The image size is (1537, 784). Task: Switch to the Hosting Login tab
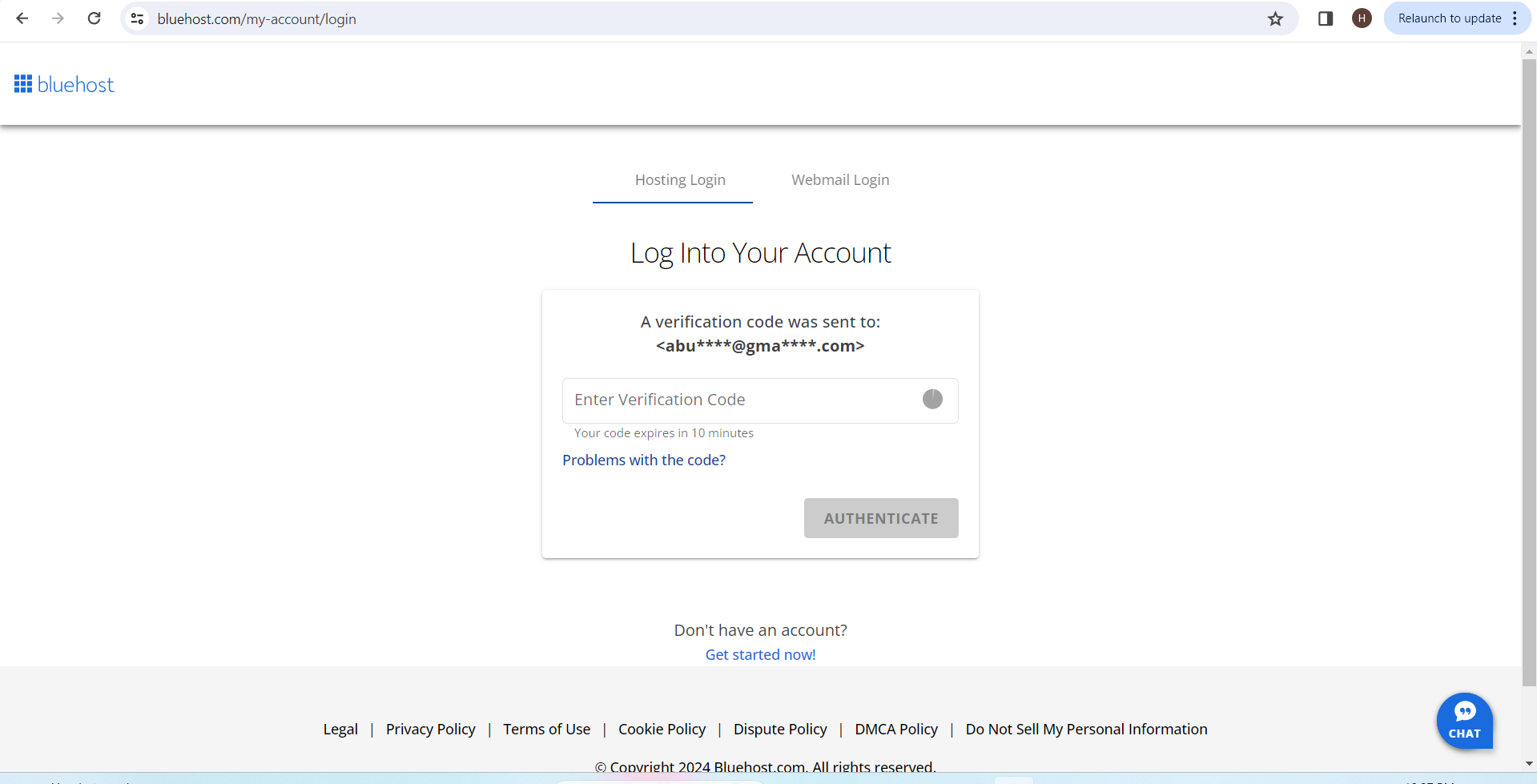click(x=680, y=180)
